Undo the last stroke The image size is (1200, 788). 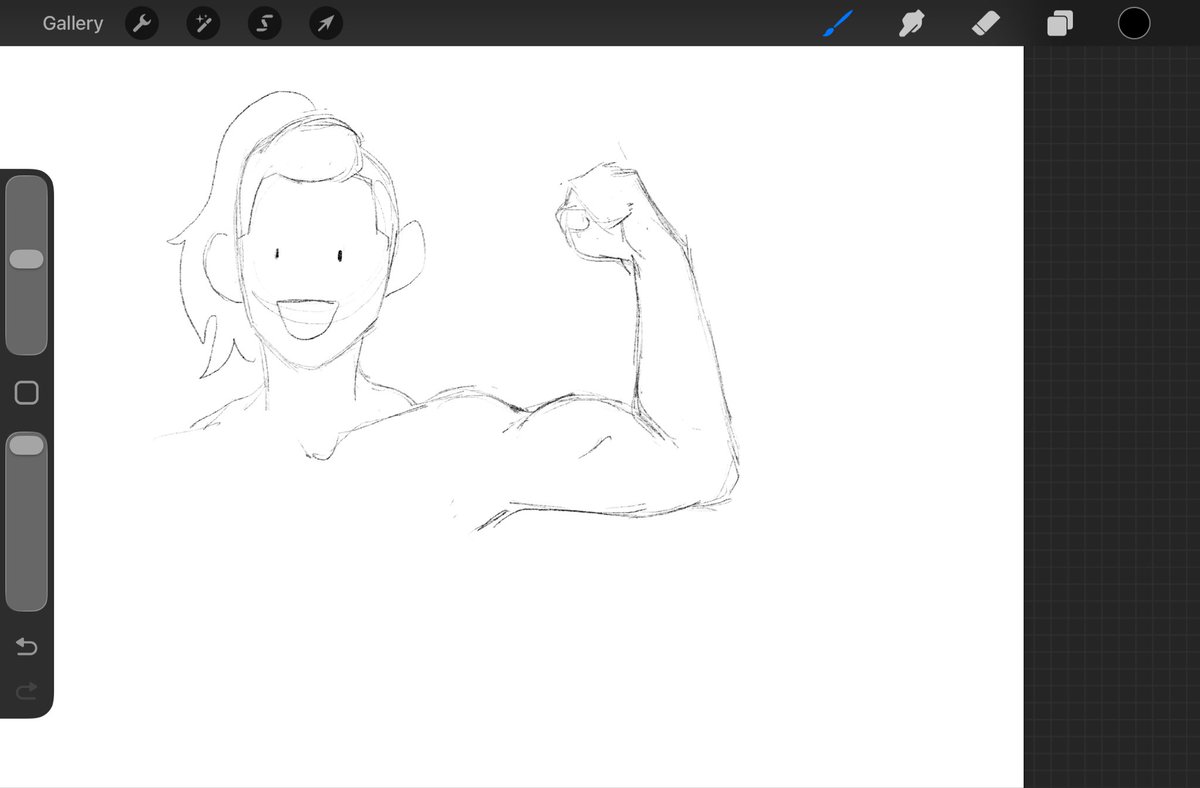27,647
